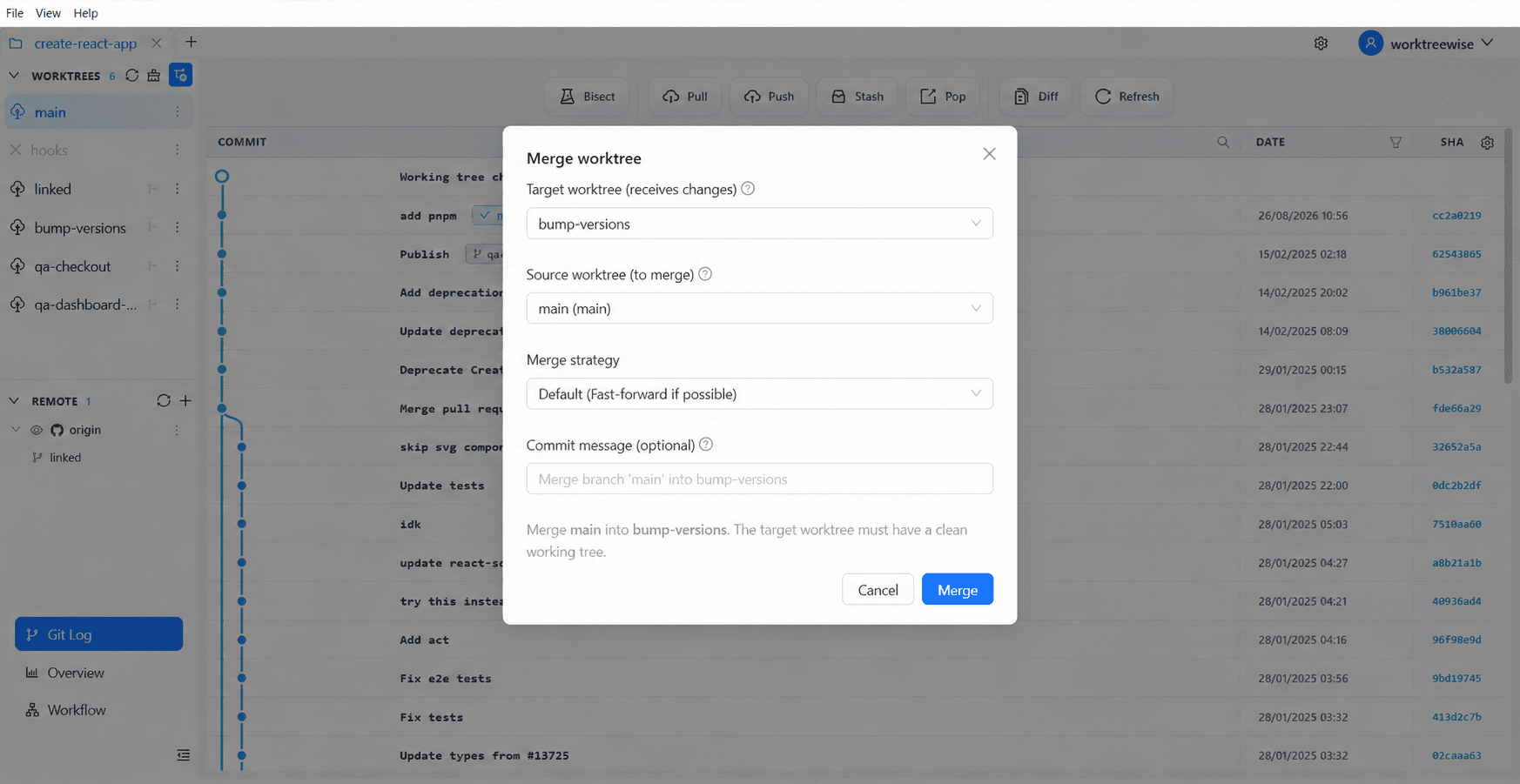Screen dimensions: 1520x784
Task: Open the View menu
Action: [48, 13]
